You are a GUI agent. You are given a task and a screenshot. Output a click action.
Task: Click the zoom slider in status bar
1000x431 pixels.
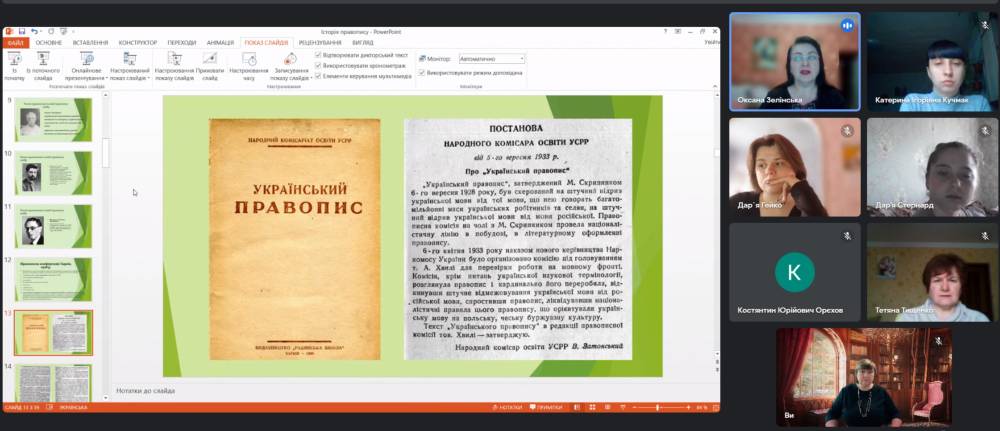click(x=657, y=407)
